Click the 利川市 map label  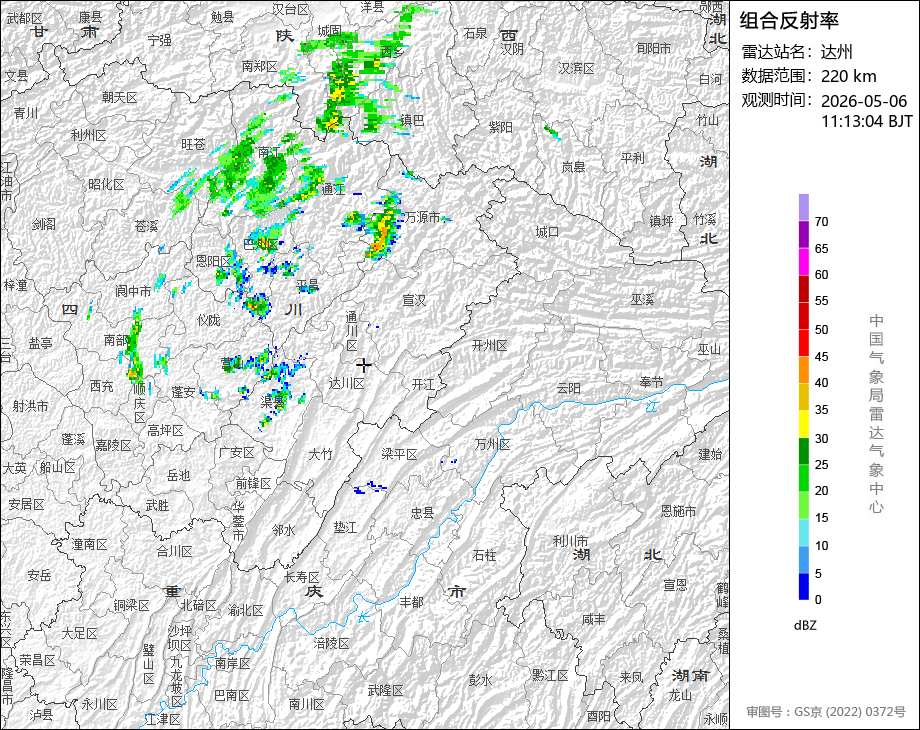tap(570, 540)
